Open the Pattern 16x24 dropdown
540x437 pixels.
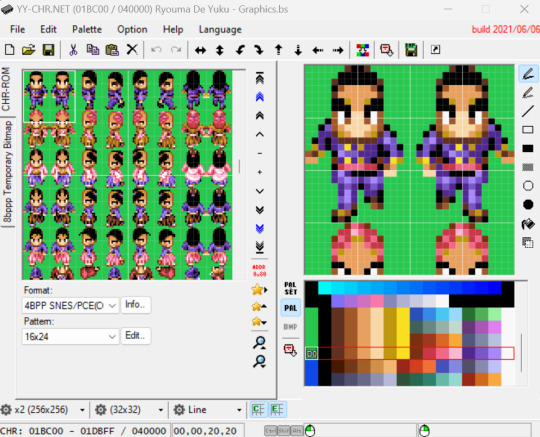tap(71, 336)
